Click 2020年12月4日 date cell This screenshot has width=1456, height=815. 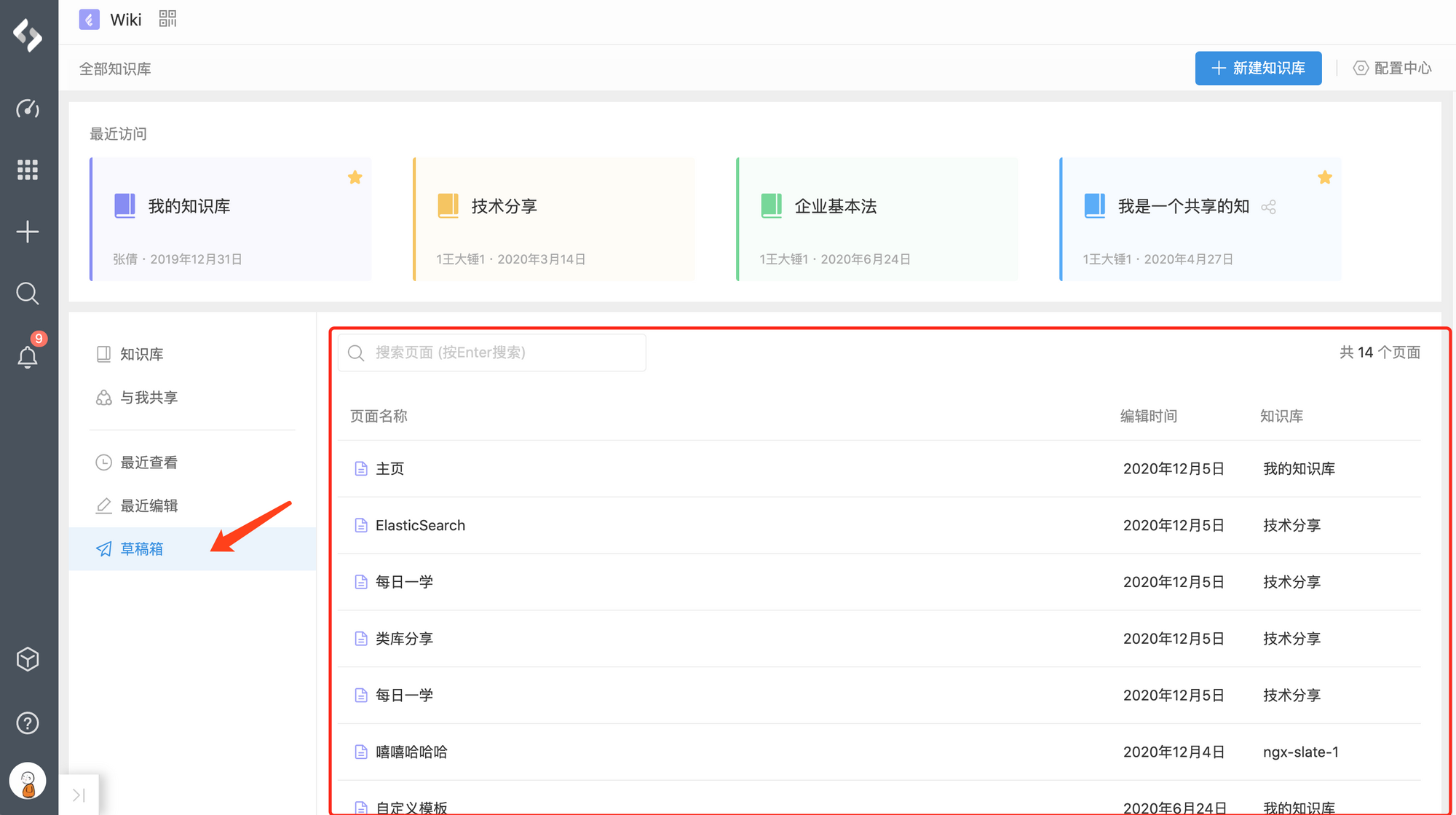(1174, 752)
